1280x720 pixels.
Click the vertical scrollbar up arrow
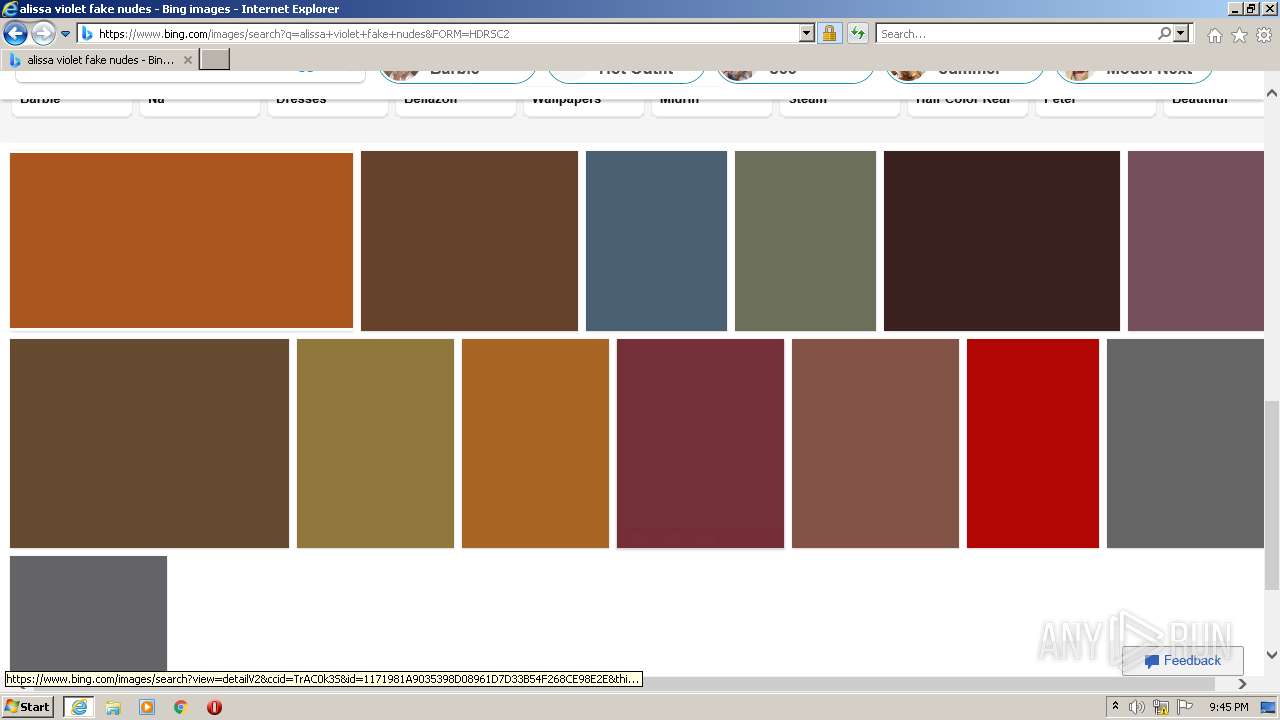pos(1272,93)
